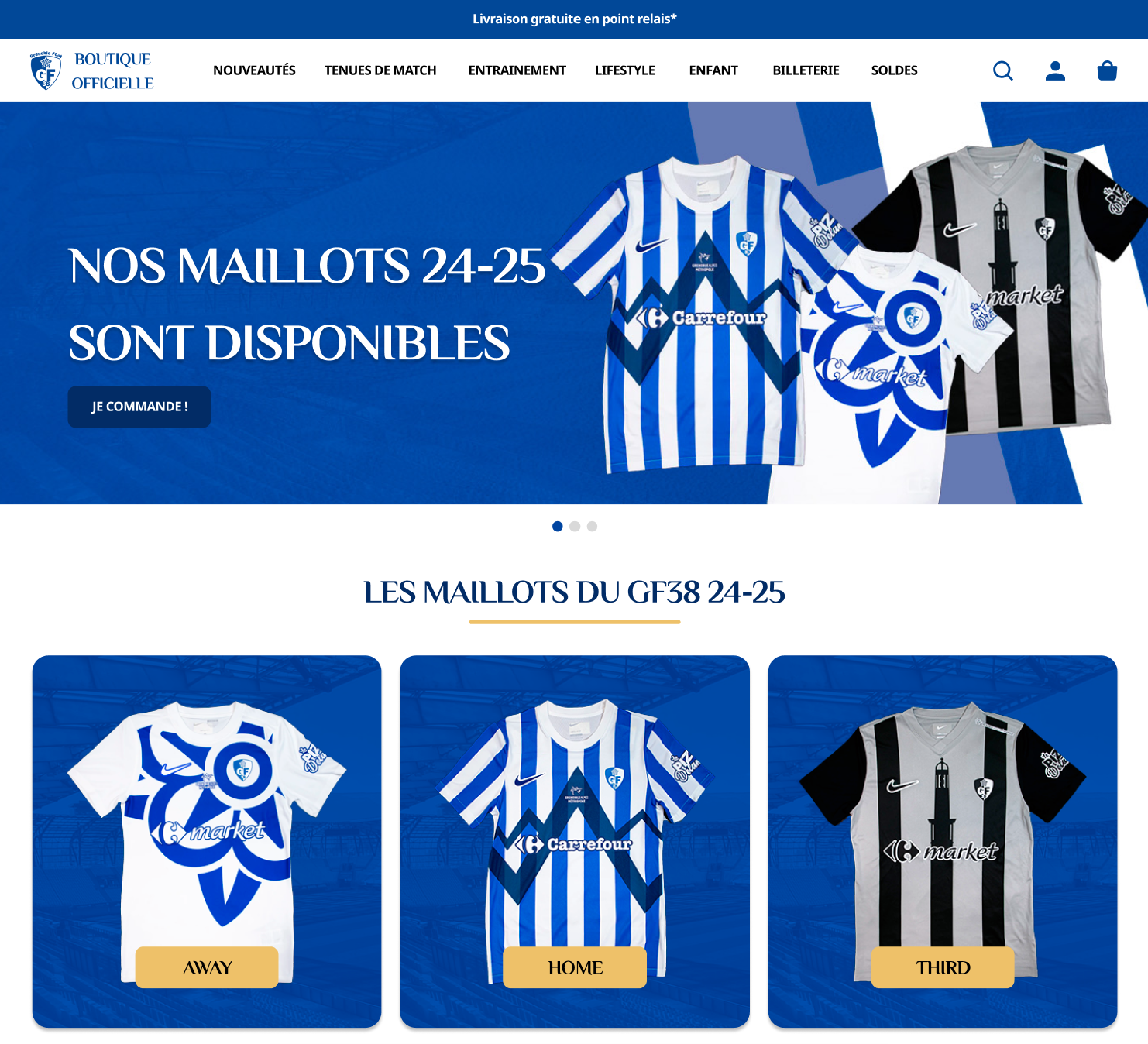Go to Boutique Officielle home link
The width and height of the screenshot is (1148, 1044).
point(112,71)
